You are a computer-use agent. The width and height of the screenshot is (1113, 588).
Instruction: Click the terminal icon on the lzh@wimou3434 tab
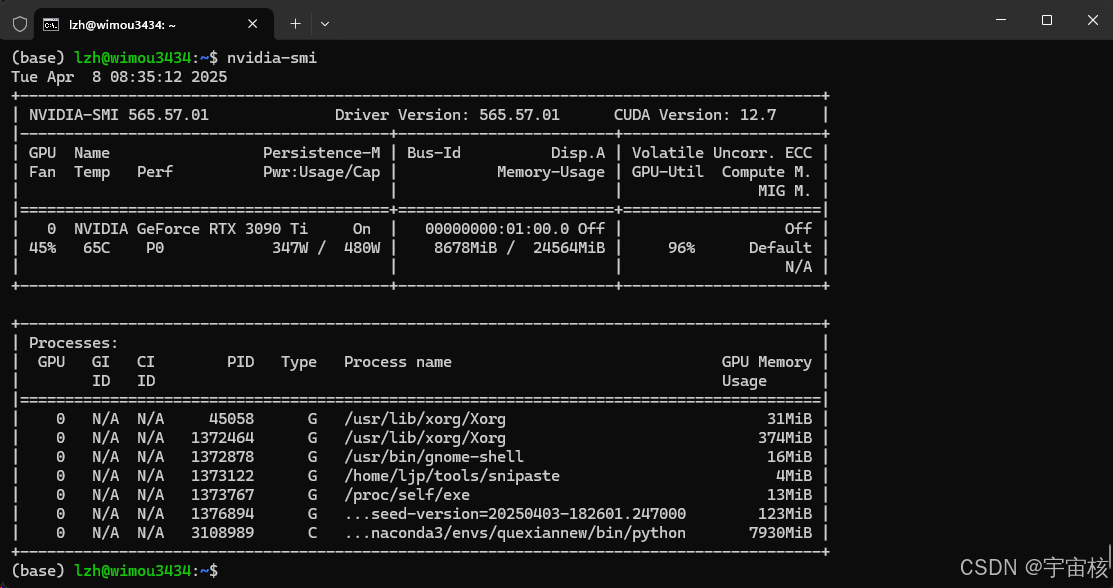click(51, 25)
